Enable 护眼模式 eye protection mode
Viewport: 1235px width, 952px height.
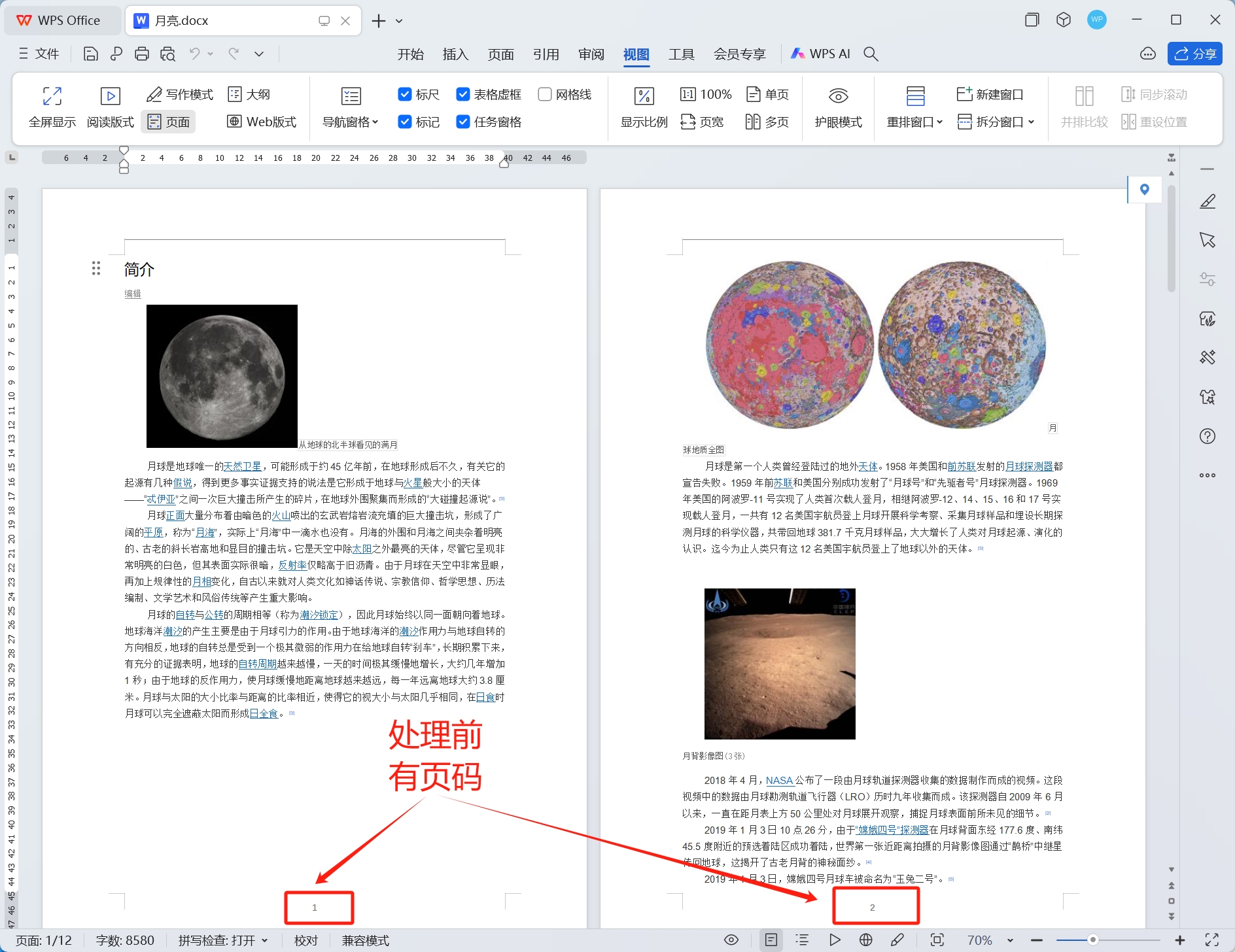pos(839,107)
